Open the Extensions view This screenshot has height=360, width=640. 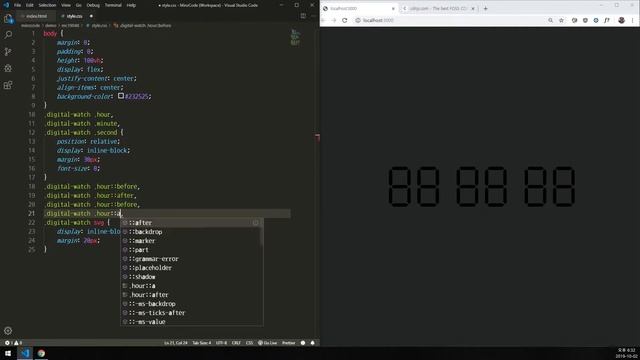pyautogui.click(x=8, y=85)
